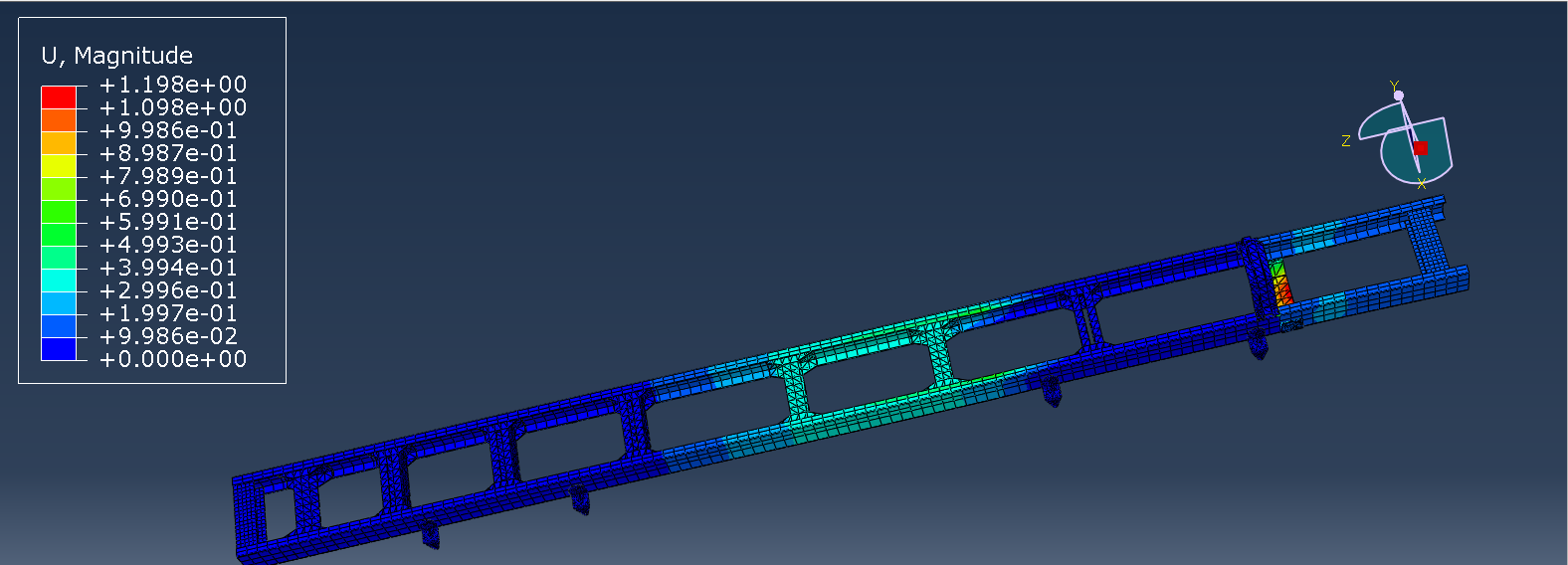Click the view orientation triad widget
Image resolution: width=1568 pixels, height=565 pixels.
coord(1404,136)
